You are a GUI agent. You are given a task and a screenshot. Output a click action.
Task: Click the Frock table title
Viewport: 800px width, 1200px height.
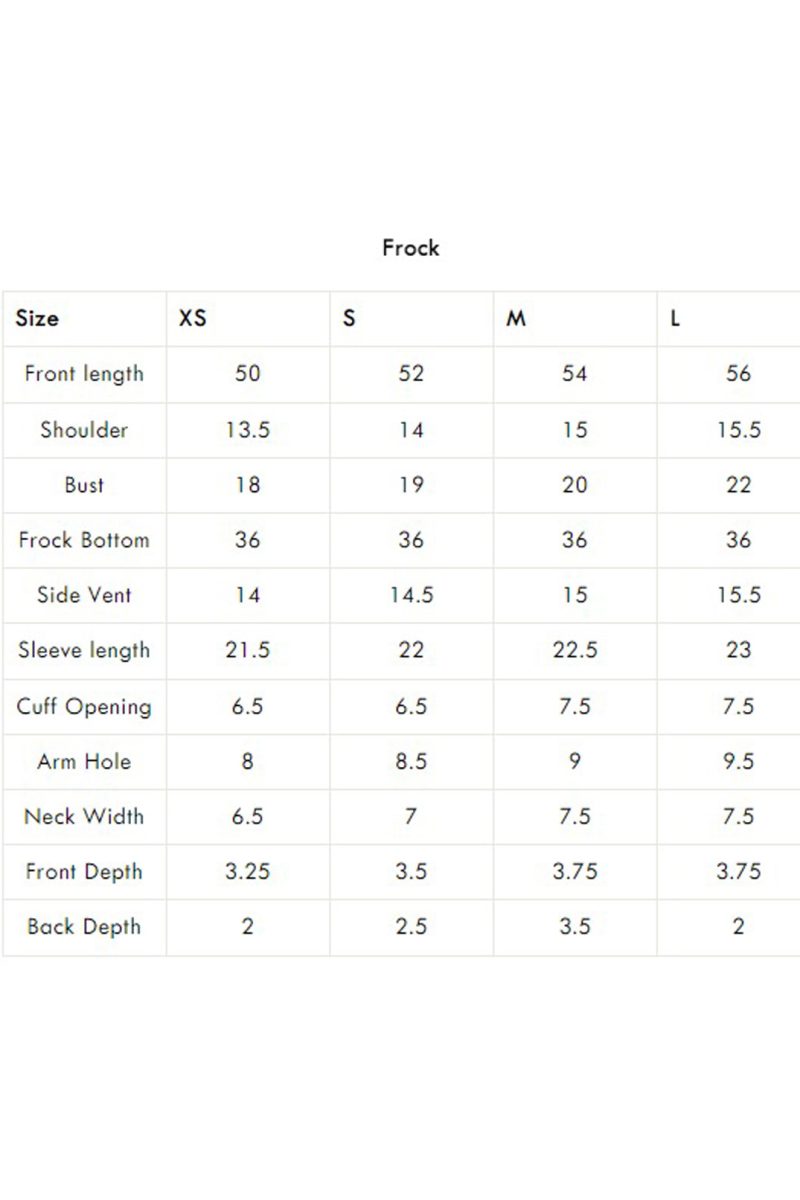coord(410,247)
